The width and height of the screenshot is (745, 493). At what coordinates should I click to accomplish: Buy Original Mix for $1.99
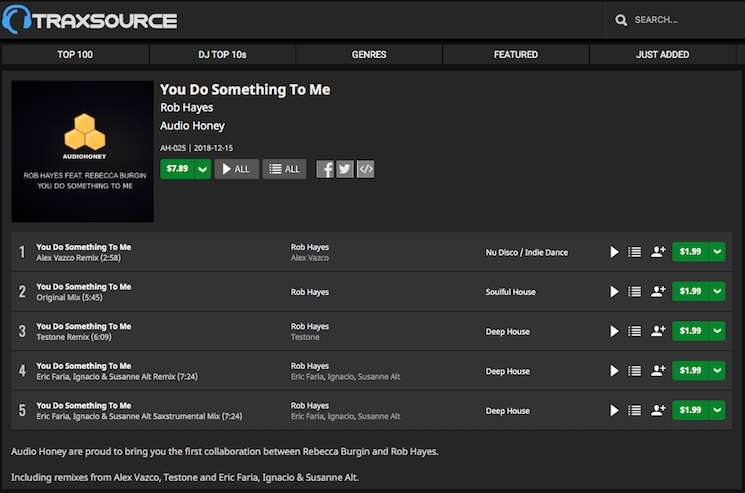(690, 292)
